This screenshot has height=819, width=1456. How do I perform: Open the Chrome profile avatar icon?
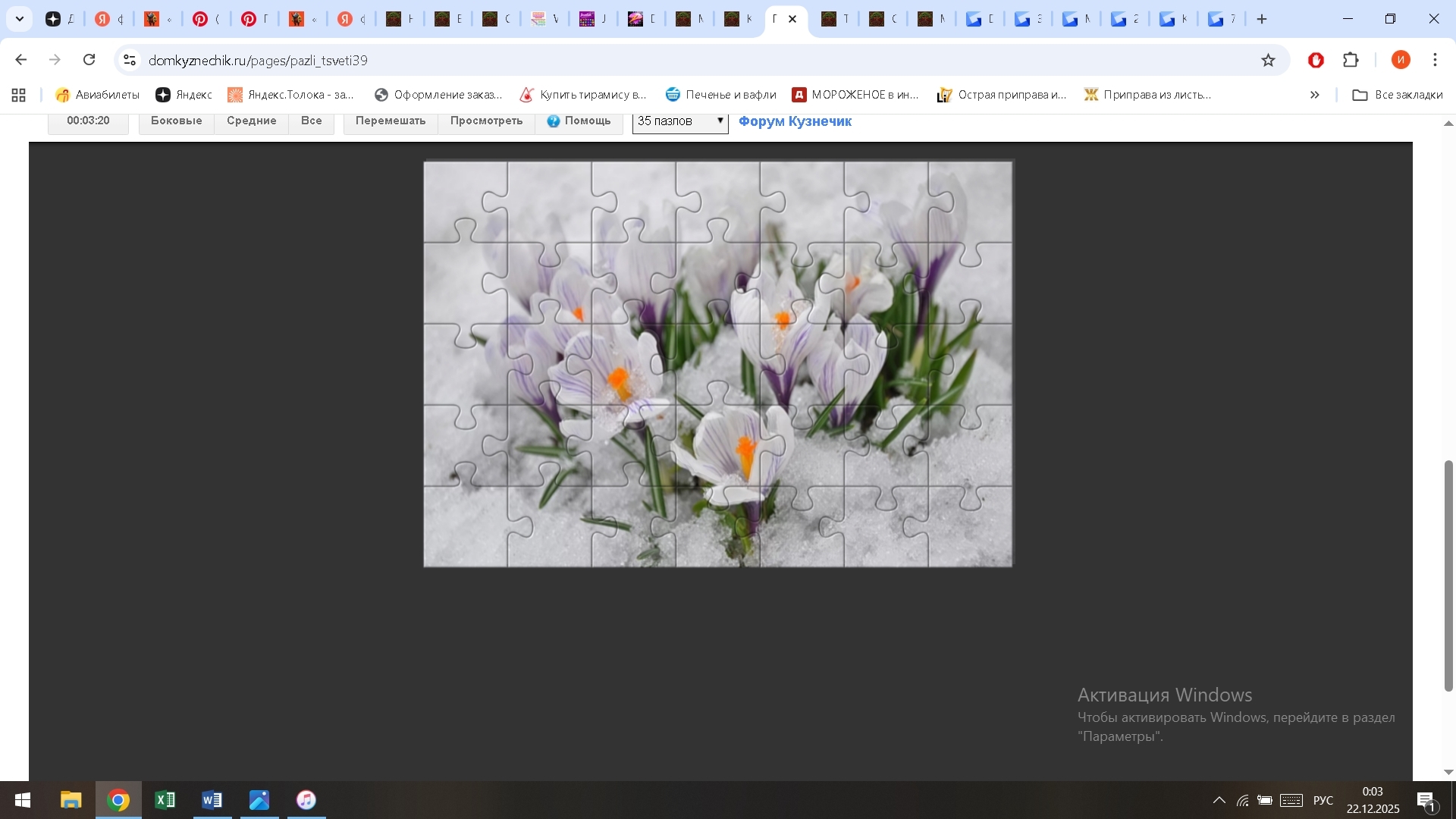(1401, 60)
